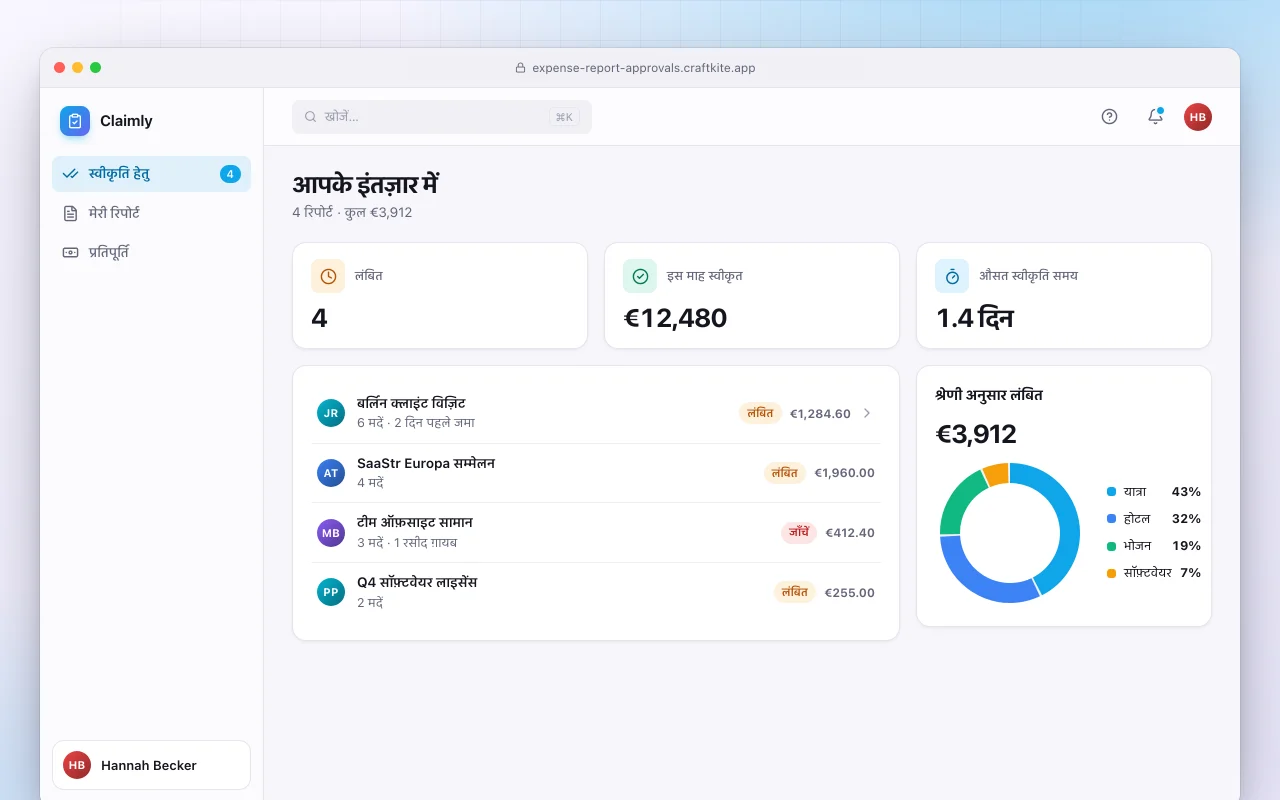Viewport: 1280px width, 800px height.
Task: Click the Hannah Becker profile button
Action: (151, 765)
